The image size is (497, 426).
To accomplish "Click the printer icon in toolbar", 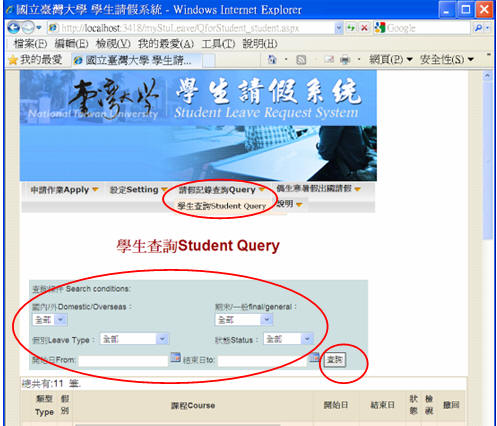I will [x=345, y=60].
